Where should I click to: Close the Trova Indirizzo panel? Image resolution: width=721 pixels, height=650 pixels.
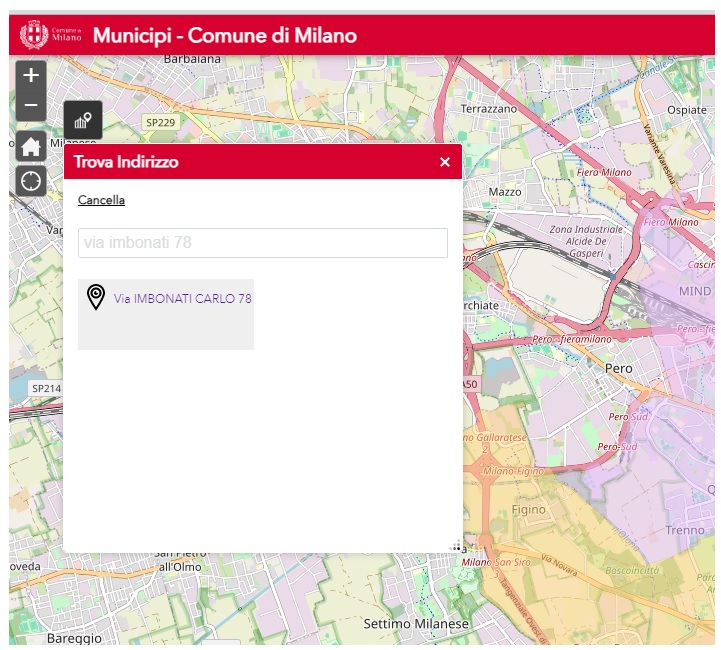point(445,162)
